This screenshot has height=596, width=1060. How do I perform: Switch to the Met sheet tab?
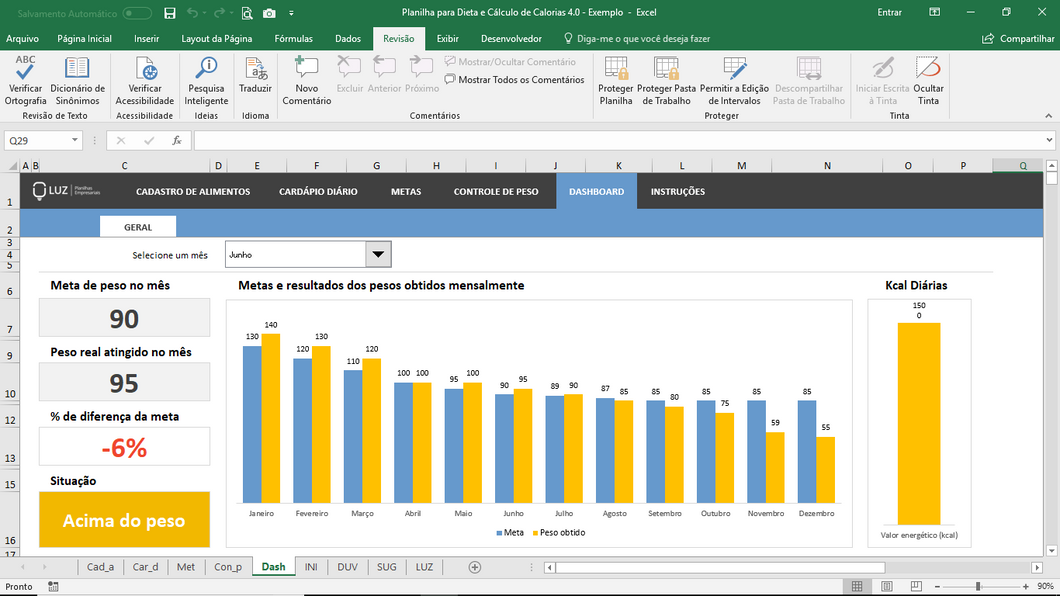(186, 567)
